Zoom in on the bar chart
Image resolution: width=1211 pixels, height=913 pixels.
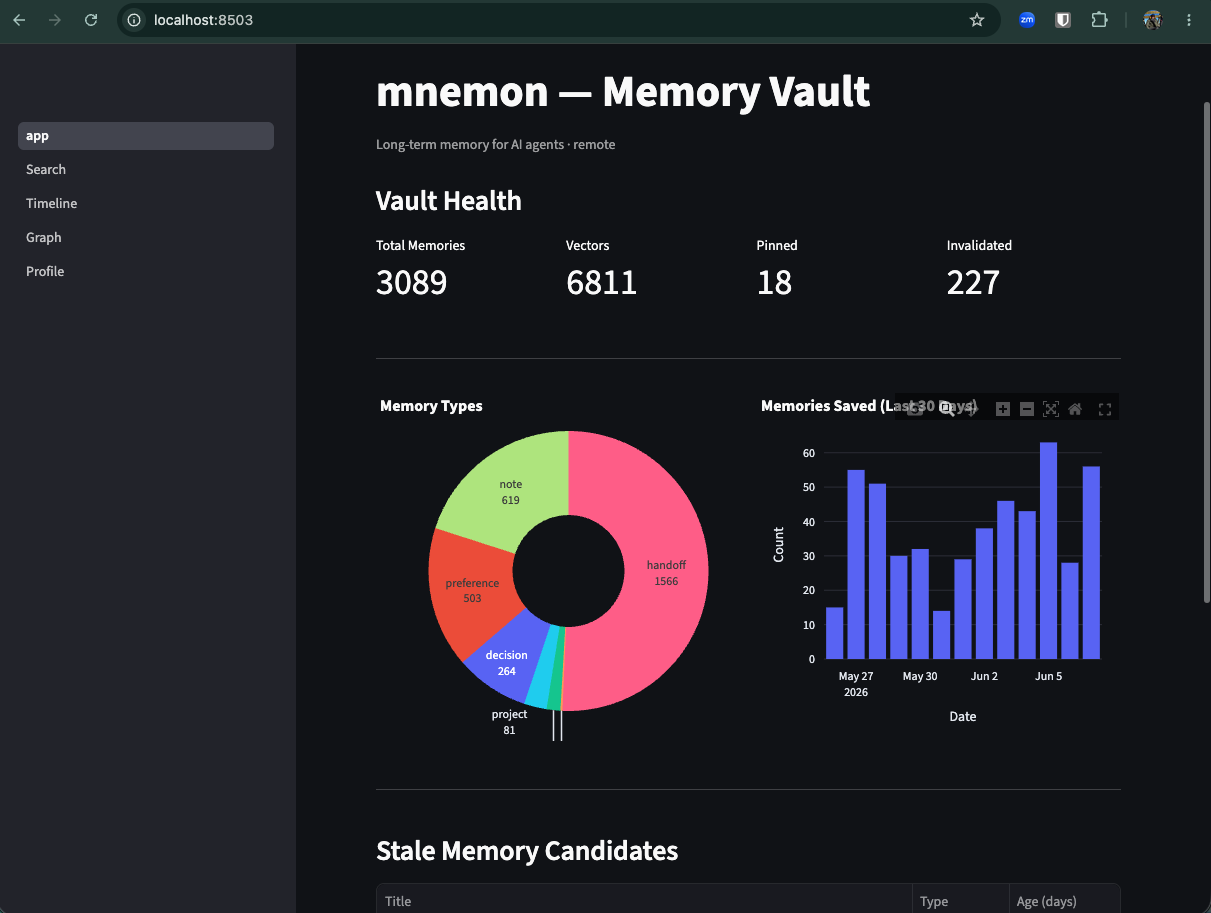(x=1003, y=408)
